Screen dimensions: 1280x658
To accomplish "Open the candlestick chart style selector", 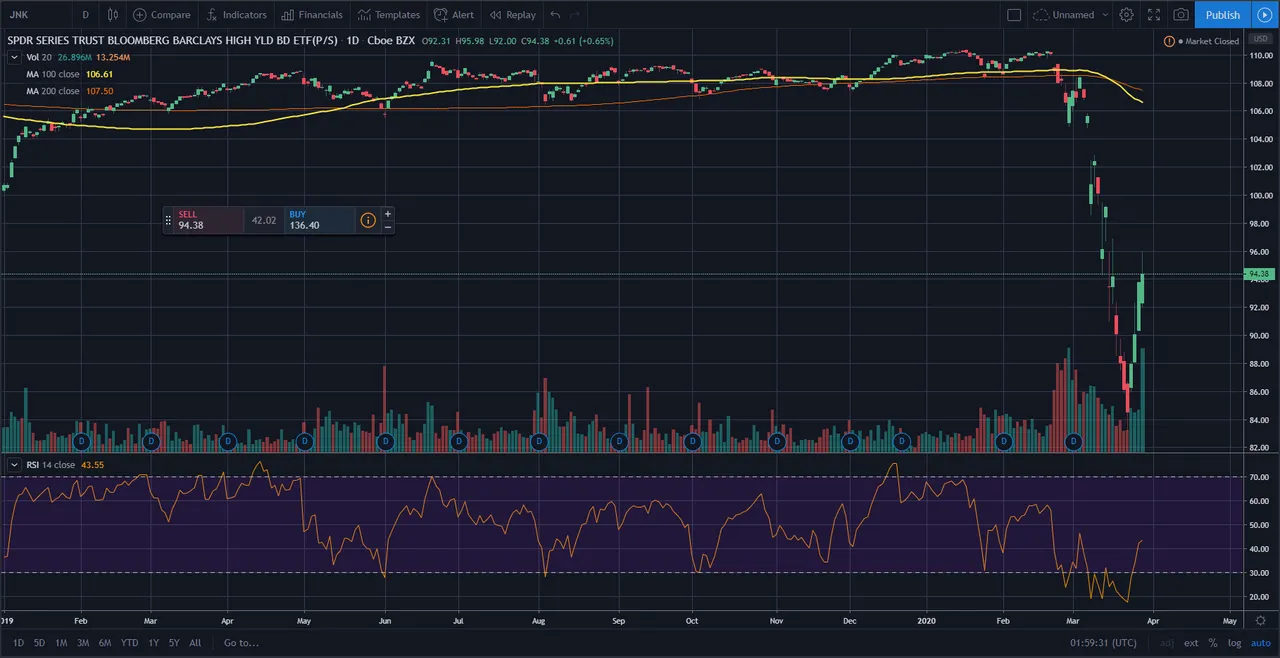I will (x=112, y=15).
